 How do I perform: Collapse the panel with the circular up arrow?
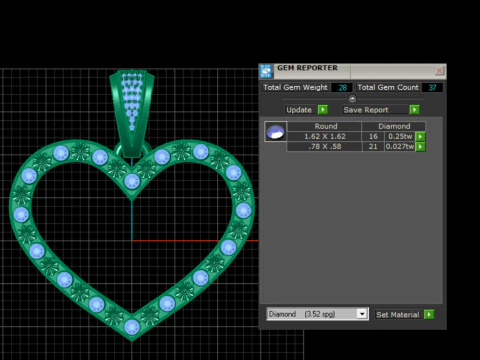point(352,99)
